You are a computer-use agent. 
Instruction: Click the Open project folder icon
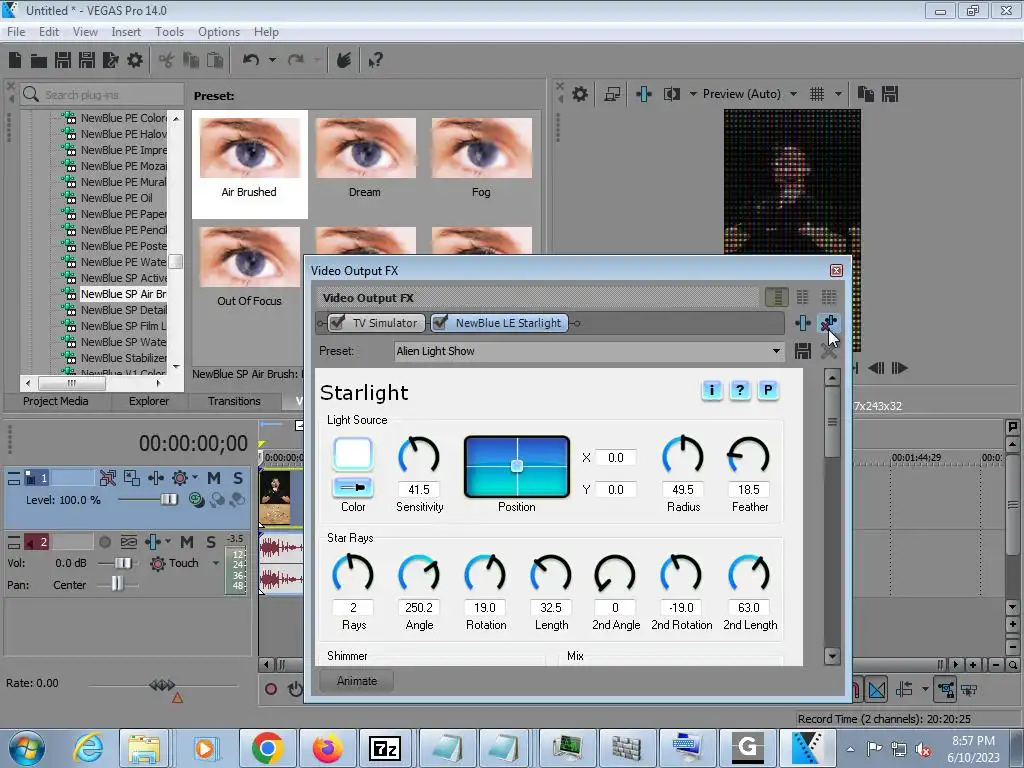39,60
